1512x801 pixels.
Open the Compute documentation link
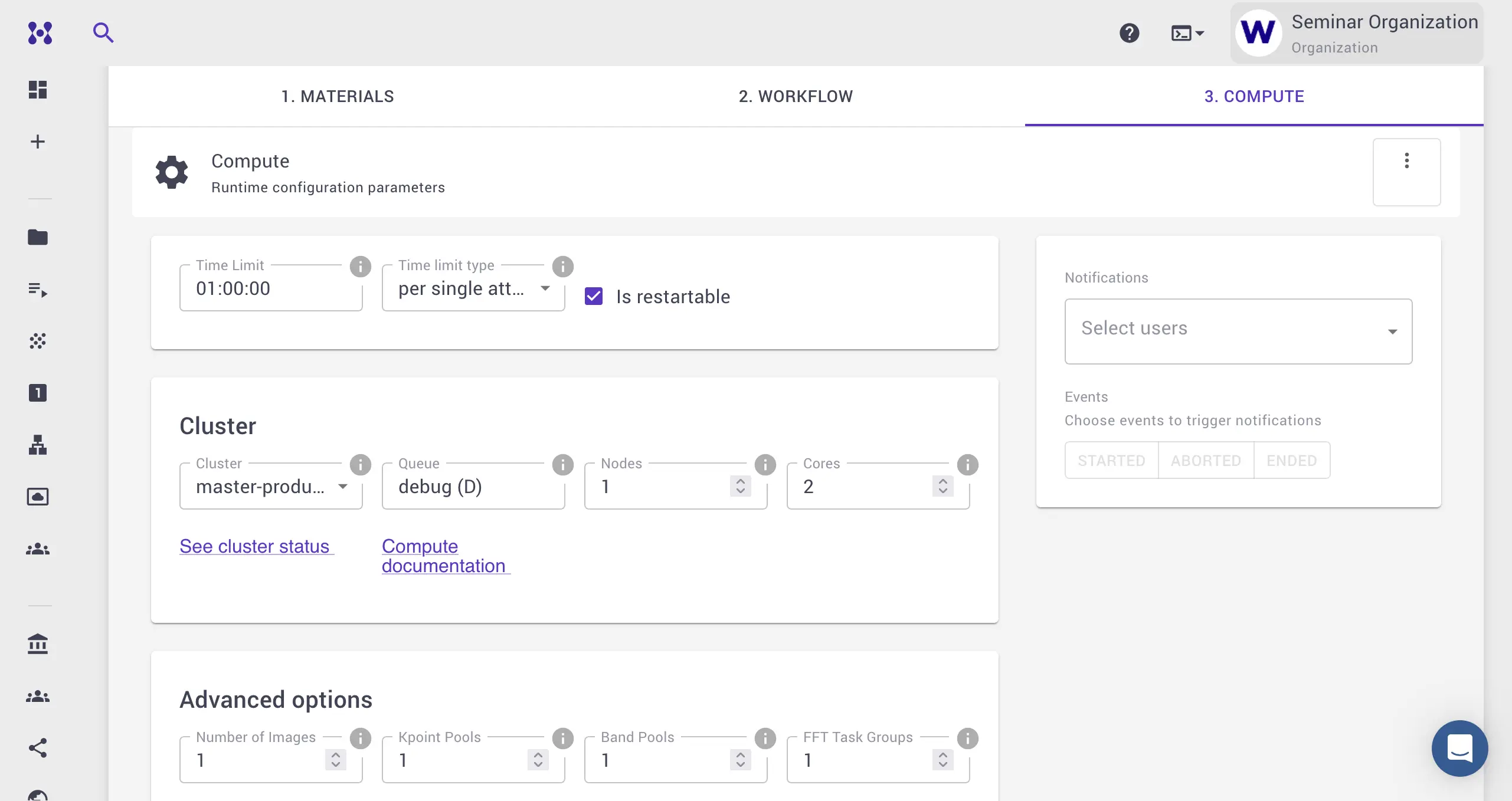coord(443,556)
